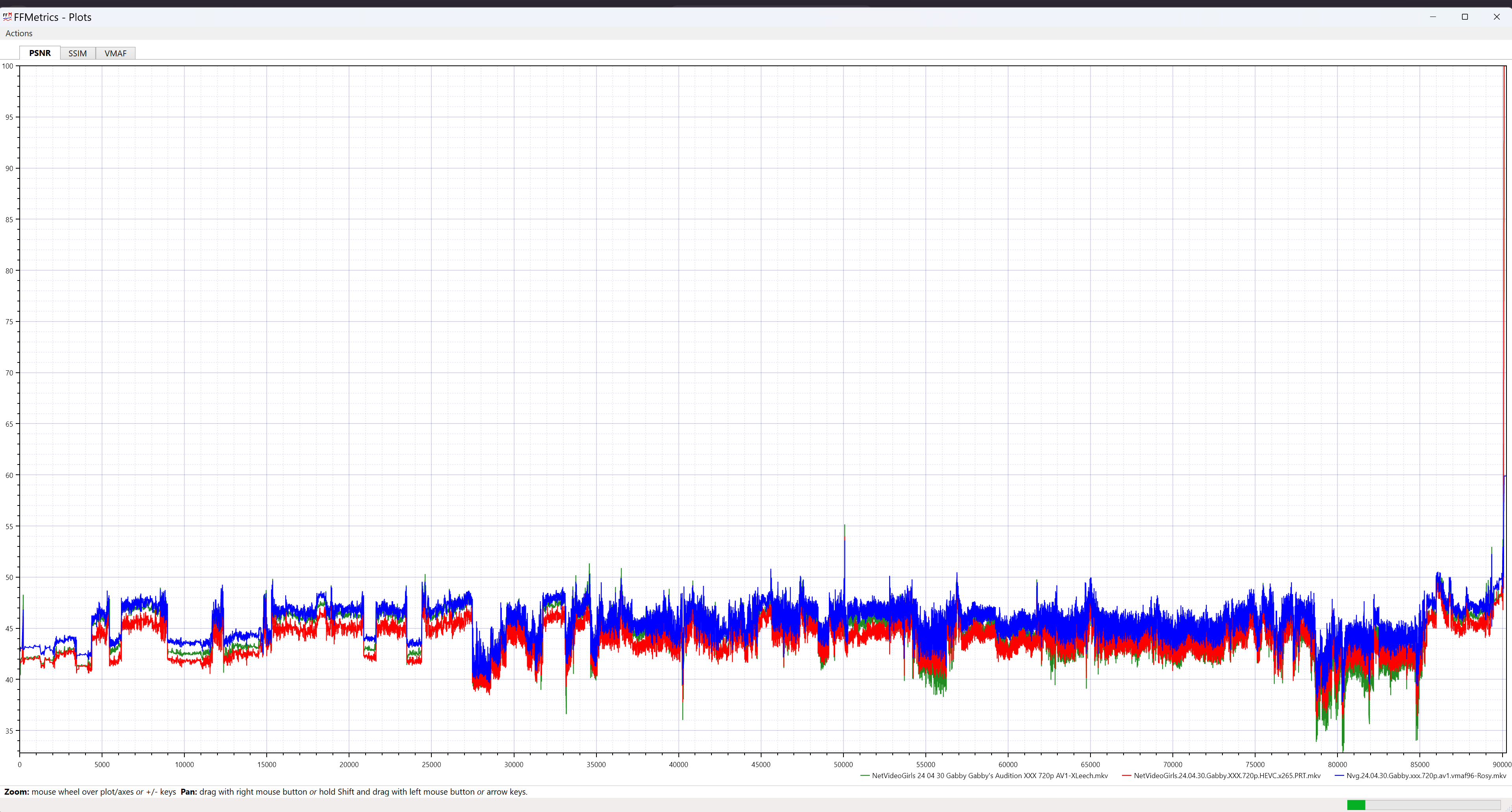This screenshot has width=1512, height=812.
Task: Close the FFMetrics Plots window
Action: click(x=1496, y=17)
